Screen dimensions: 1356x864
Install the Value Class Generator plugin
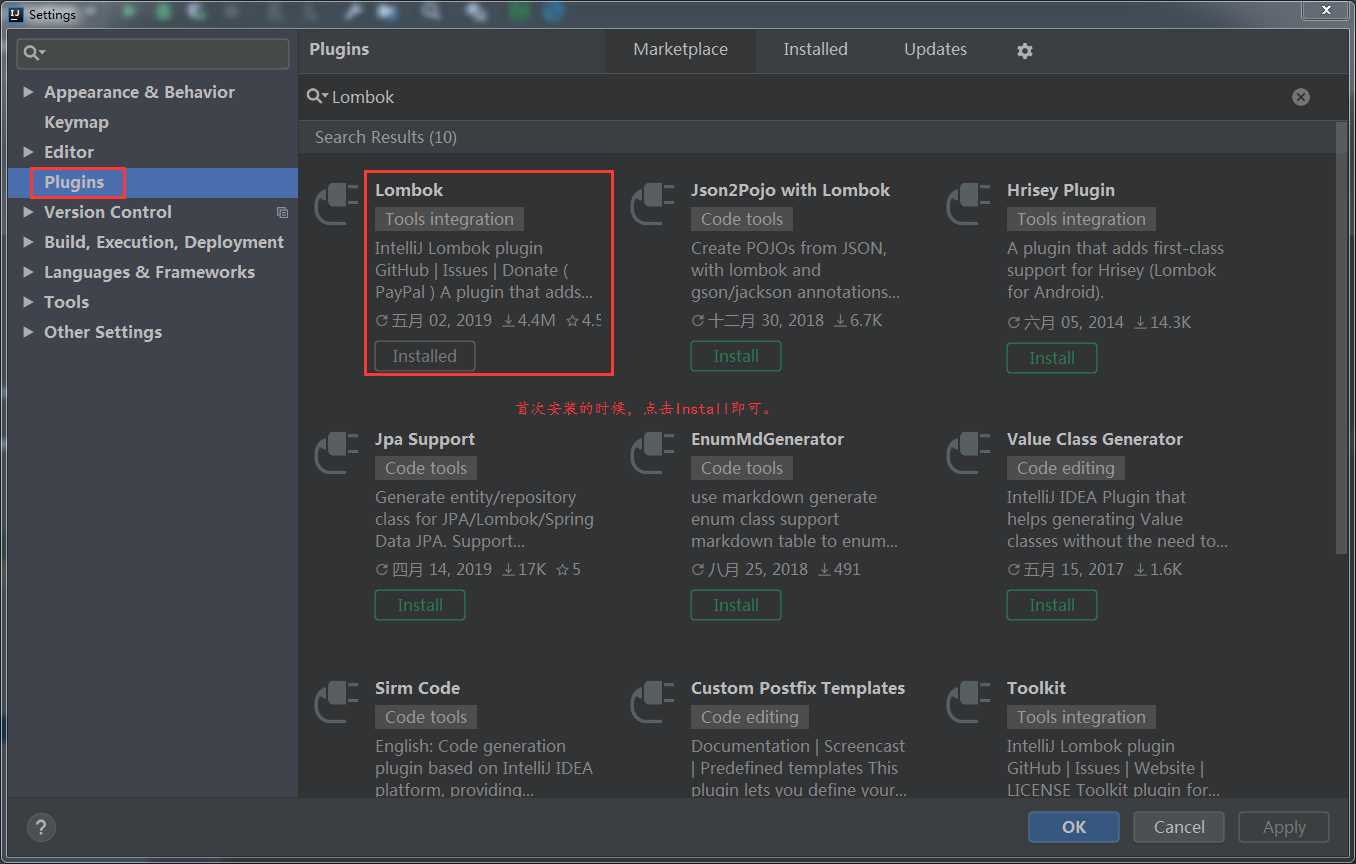point(1052,605)
